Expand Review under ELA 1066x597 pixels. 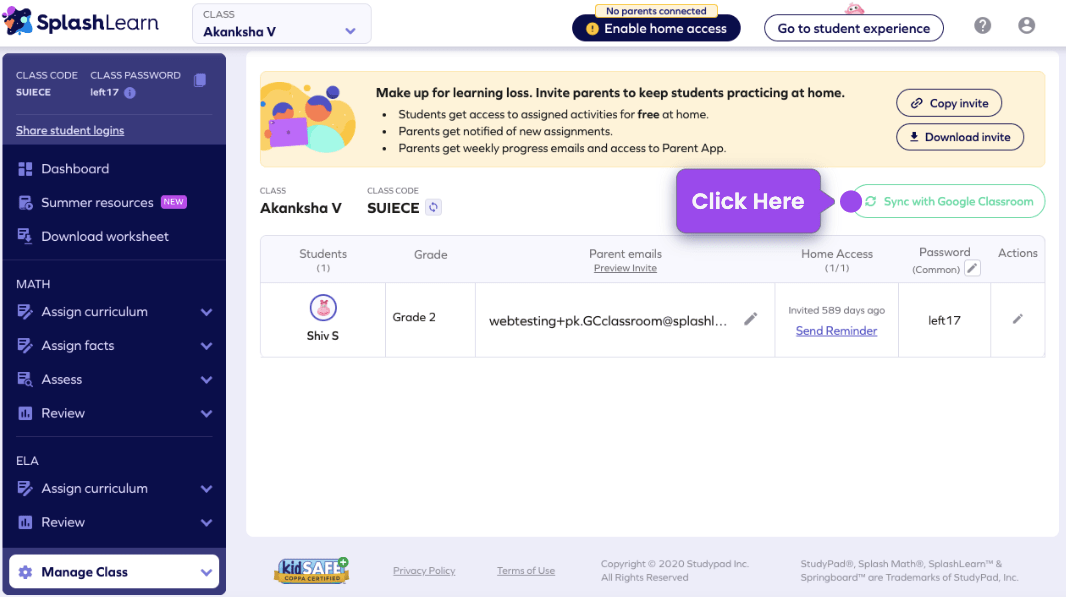coord(206,522)
